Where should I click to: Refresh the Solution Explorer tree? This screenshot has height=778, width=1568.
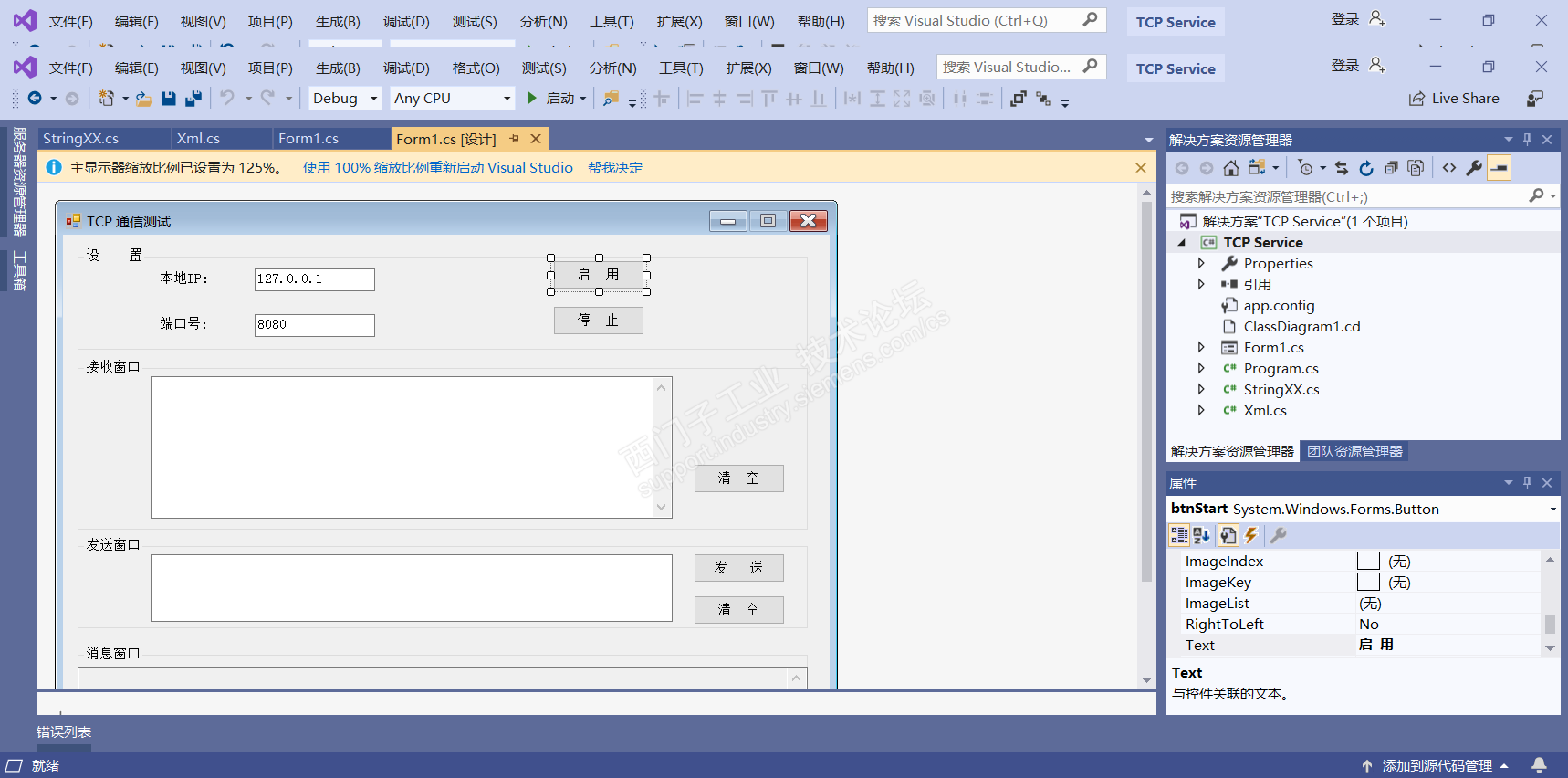[x=1366, y=168]
